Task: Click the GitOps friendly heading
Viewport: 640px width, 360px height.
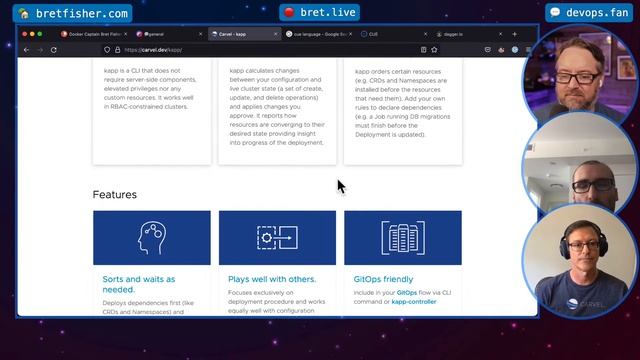Action: (x=383, y=279)
